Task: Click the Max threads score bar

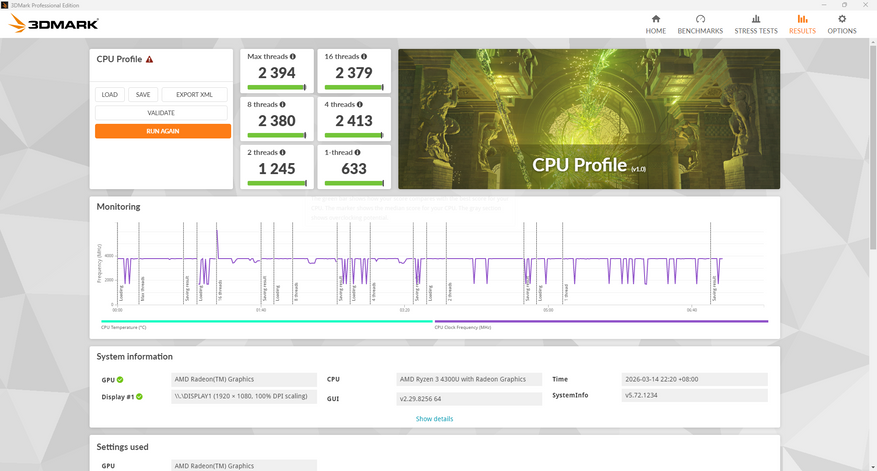Action: (x=277, y=87)
